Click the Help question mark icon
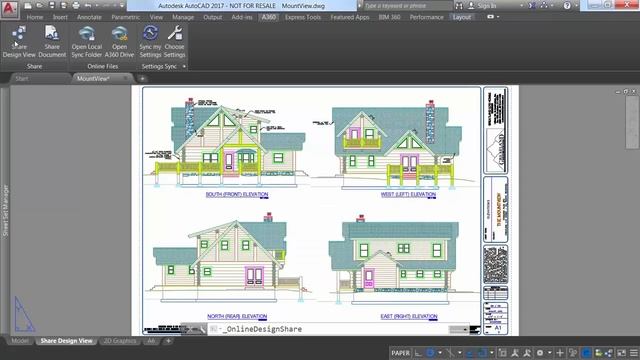 pos(567,6)
